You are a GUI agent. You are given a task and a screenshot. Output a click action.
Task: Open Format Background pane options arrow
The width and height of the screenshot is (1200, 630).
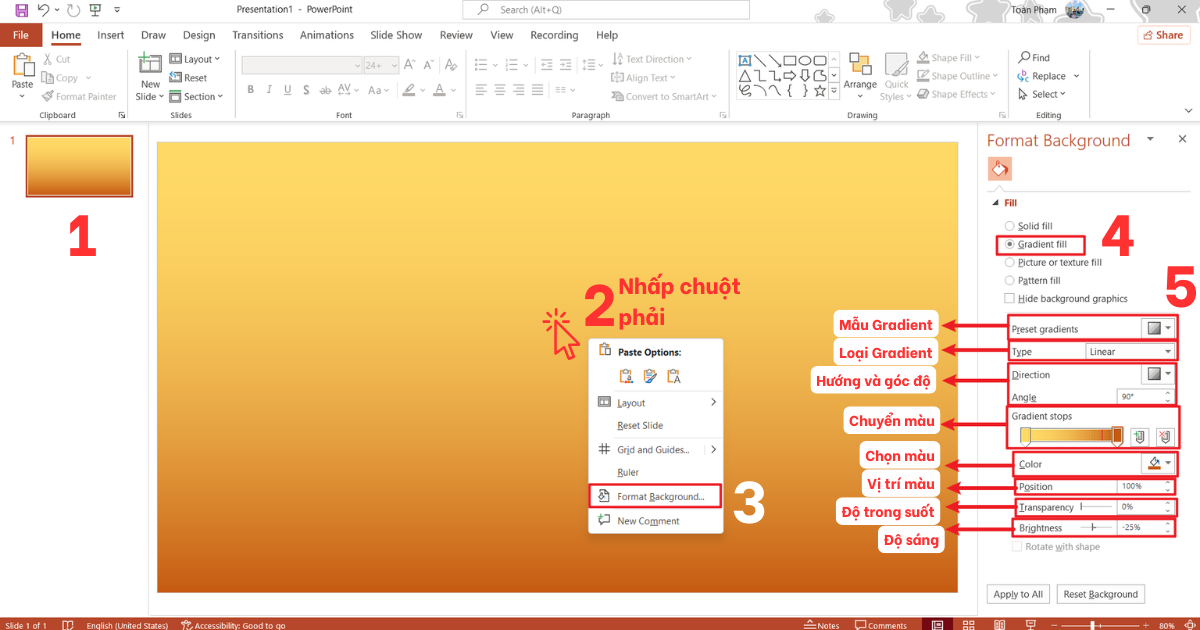tap(1151, 139)
